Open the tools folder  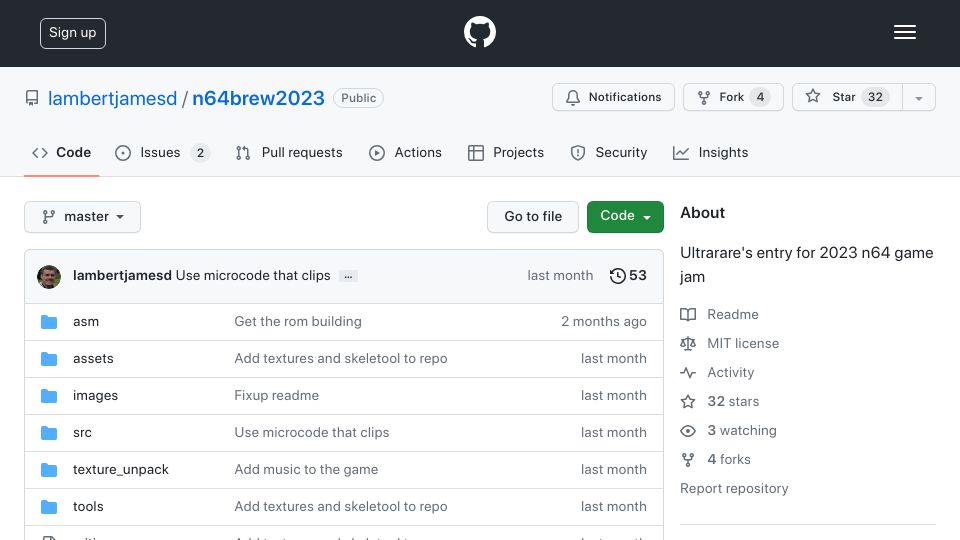88,506
